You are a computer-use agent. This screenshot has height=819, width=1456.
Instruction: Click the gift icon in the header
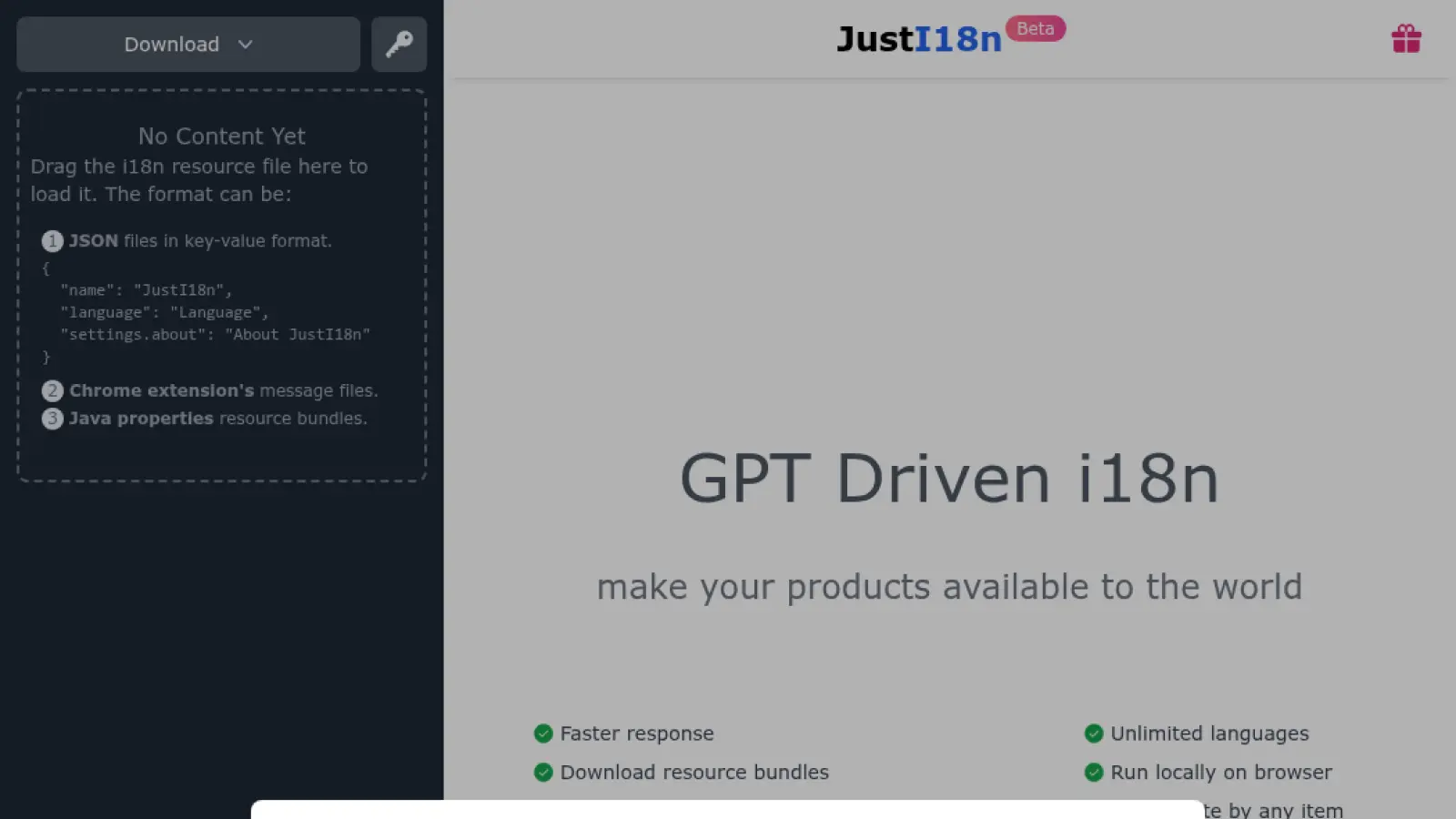1406,38
